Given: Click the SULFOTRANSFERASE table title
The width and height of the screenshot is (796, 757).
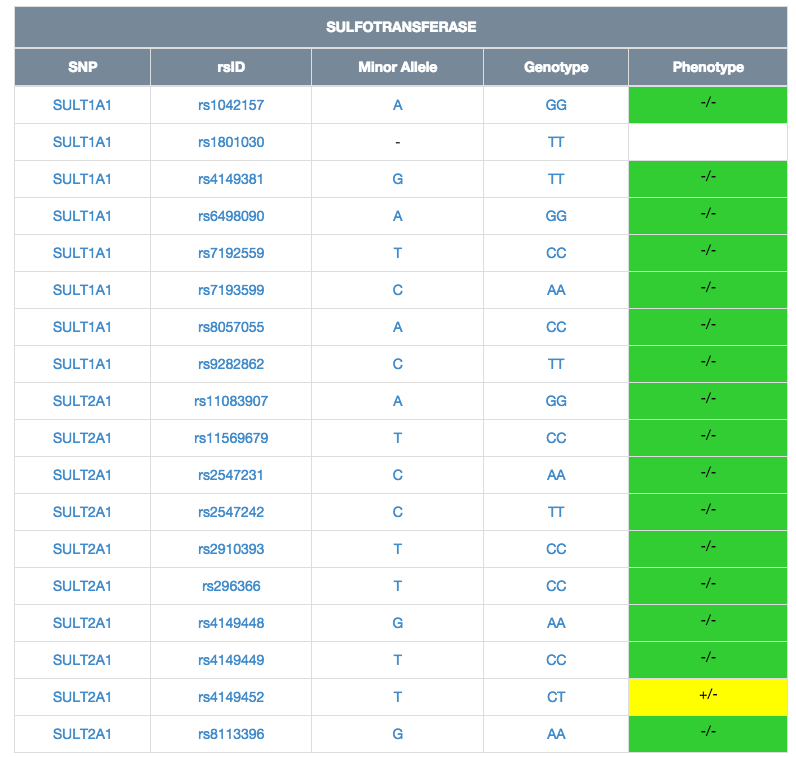Looking at the screenshot, I should point(401,27).
